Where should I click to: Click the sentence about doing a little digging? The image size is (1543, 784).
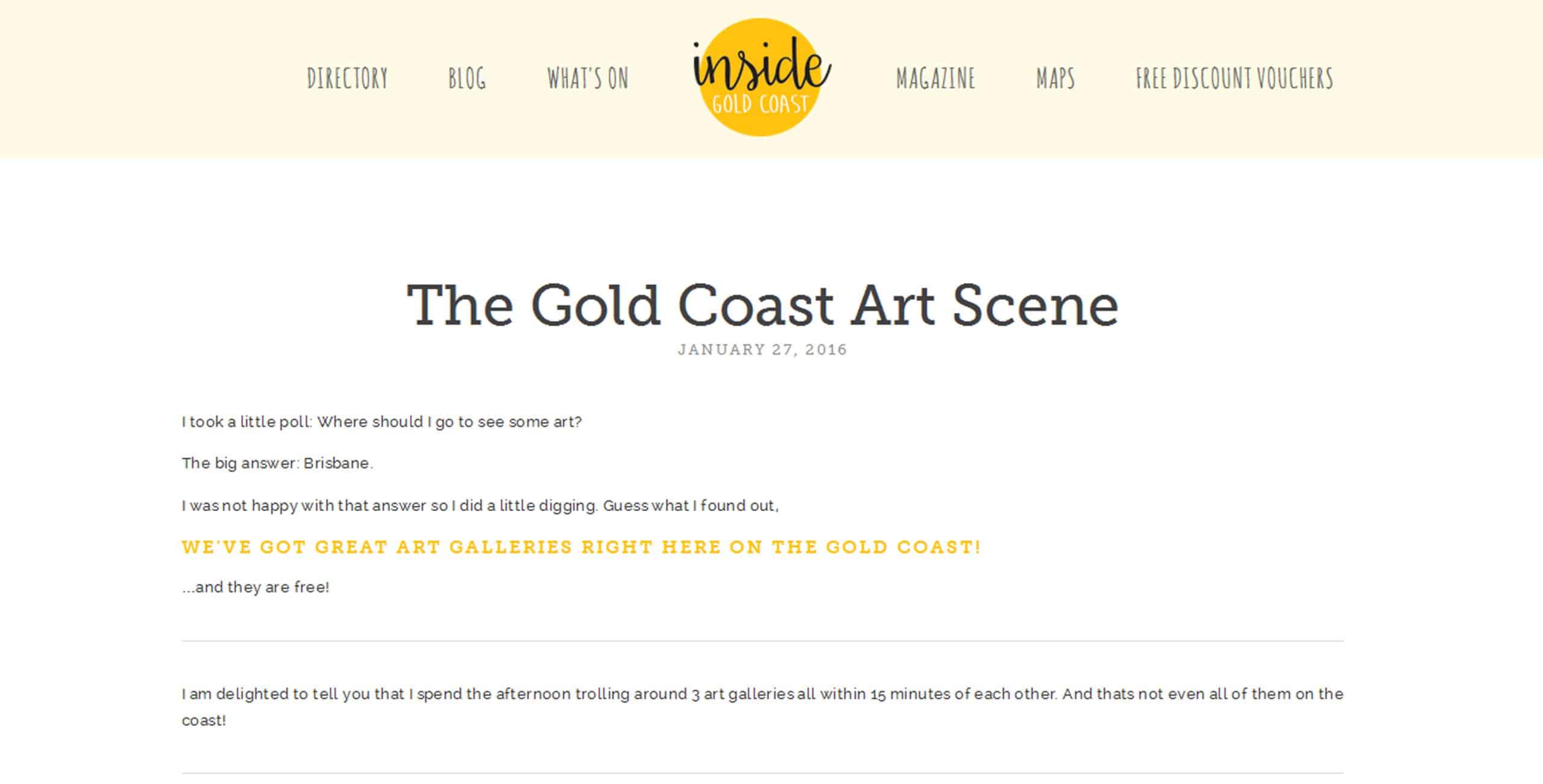click(480, 506)
